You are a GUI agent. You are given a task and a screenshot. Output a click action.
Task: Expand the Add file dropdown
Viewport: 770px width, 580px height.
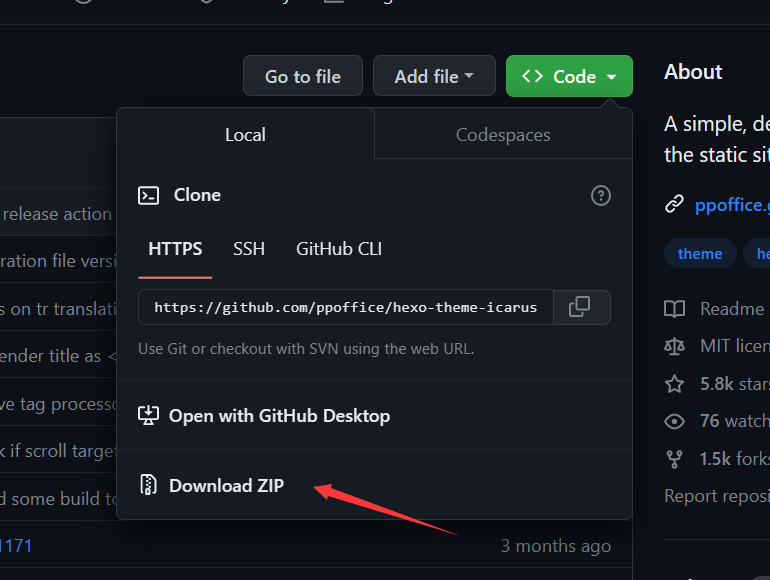[434, 76]
